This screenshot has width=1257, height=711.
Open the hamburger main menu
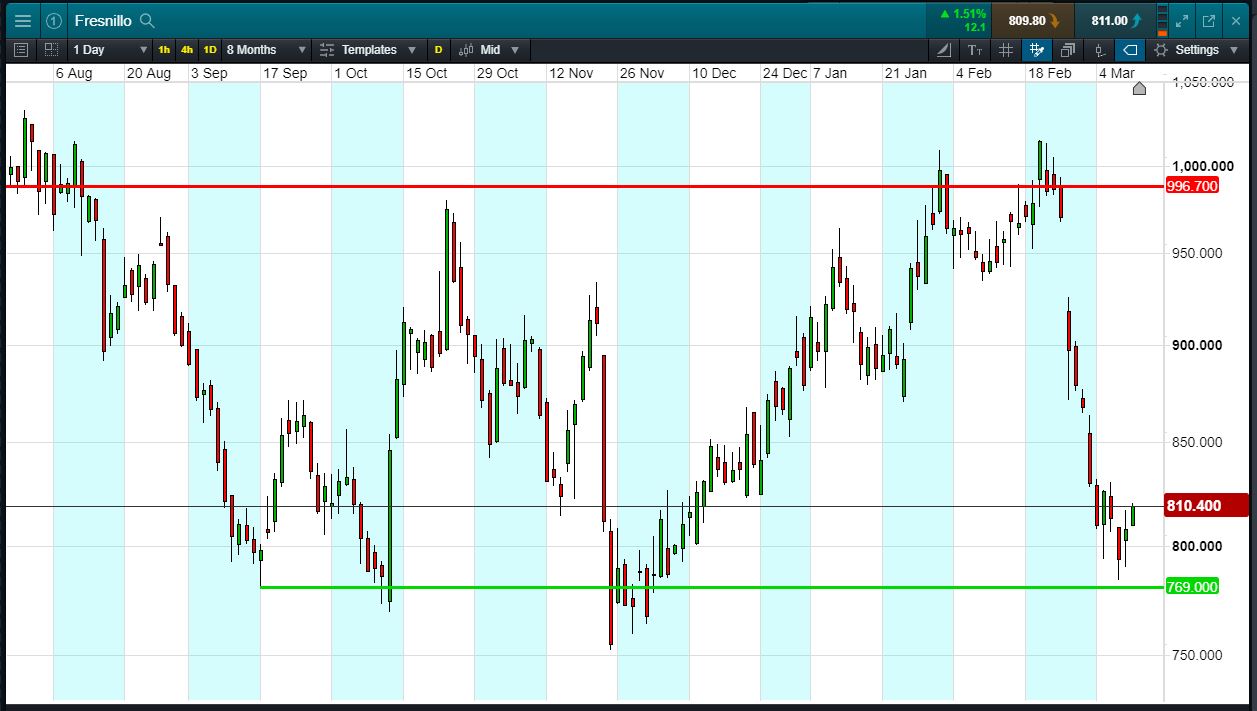pyautogui.click(x=22, y=20)
